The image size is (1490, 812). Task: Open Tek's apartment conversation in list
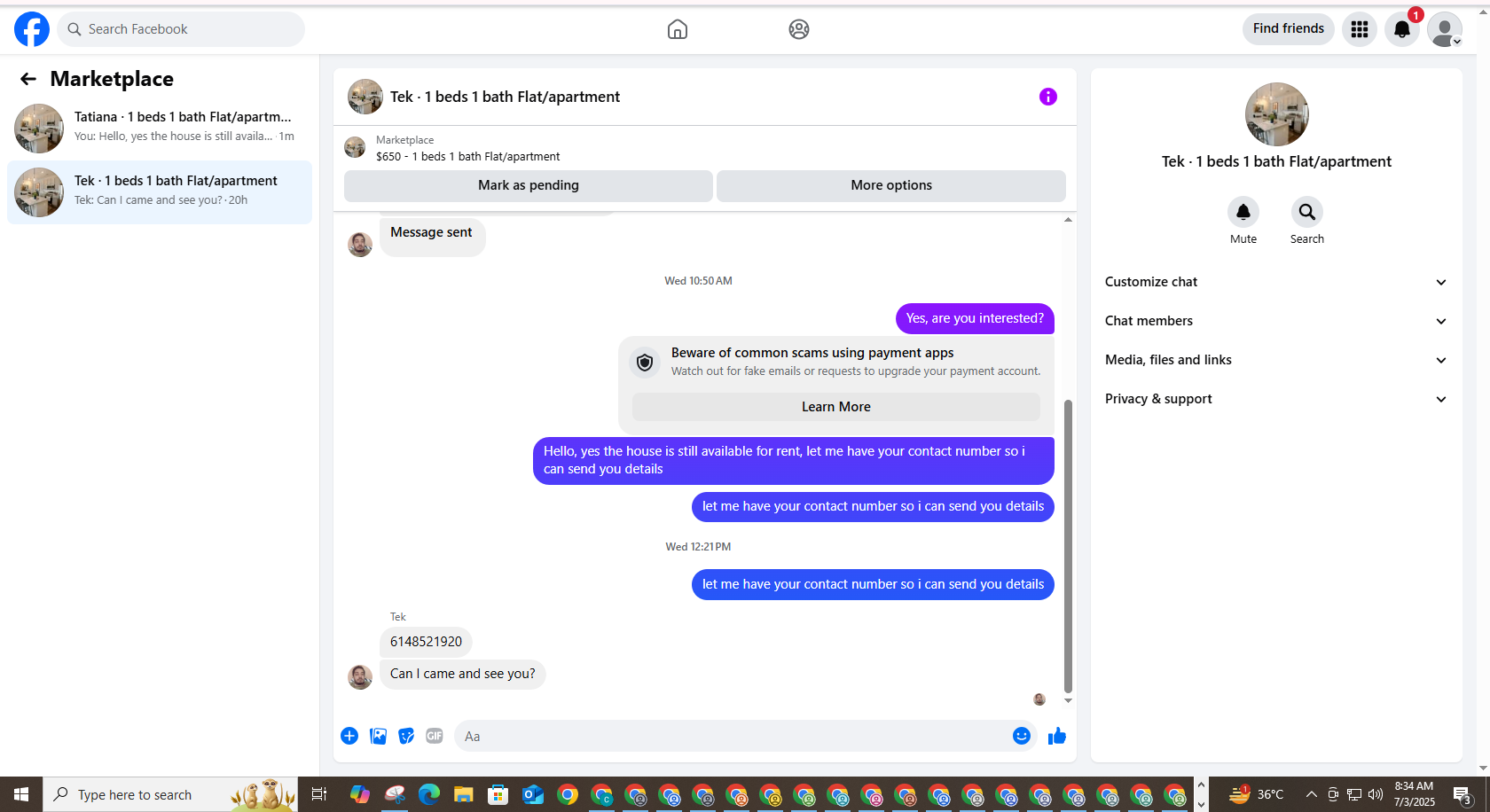[160, 192]
